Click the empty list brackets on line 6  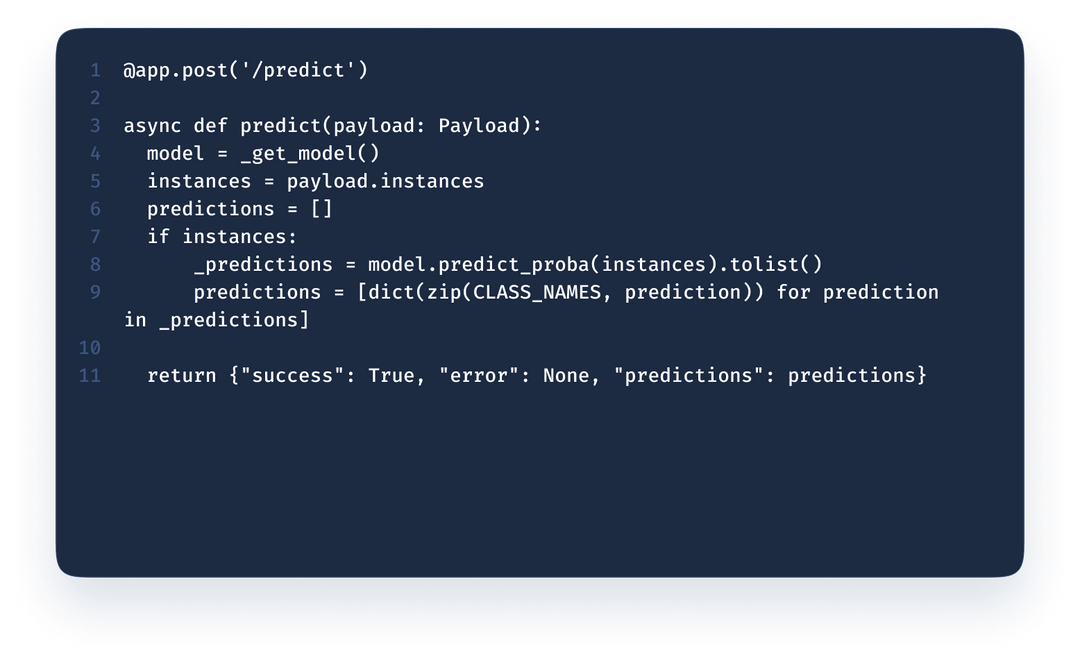321,209
